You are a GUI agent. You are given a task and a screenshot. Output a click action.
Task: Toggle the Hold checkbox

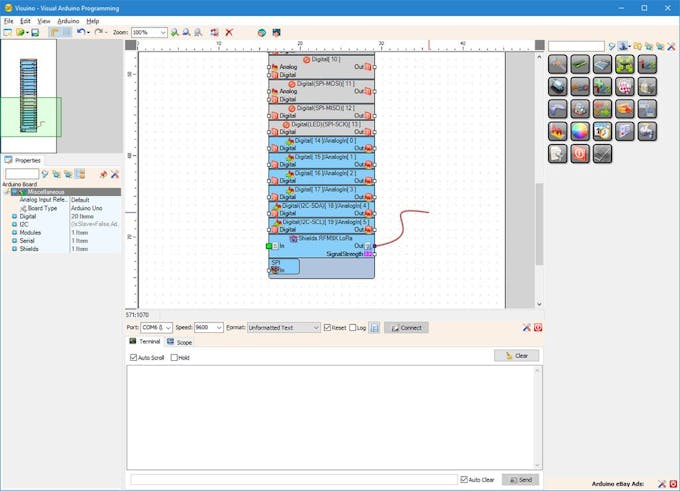tap(174, 357)
